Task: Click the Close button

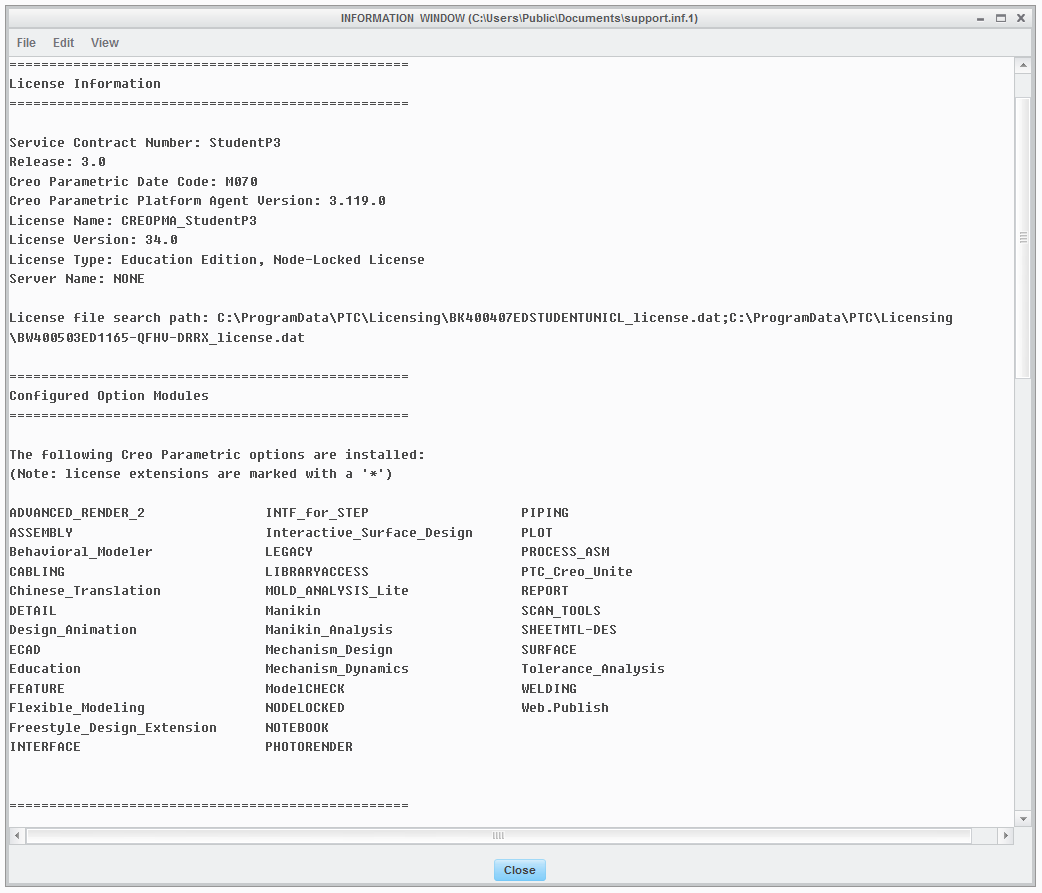Action: [520, 870]
